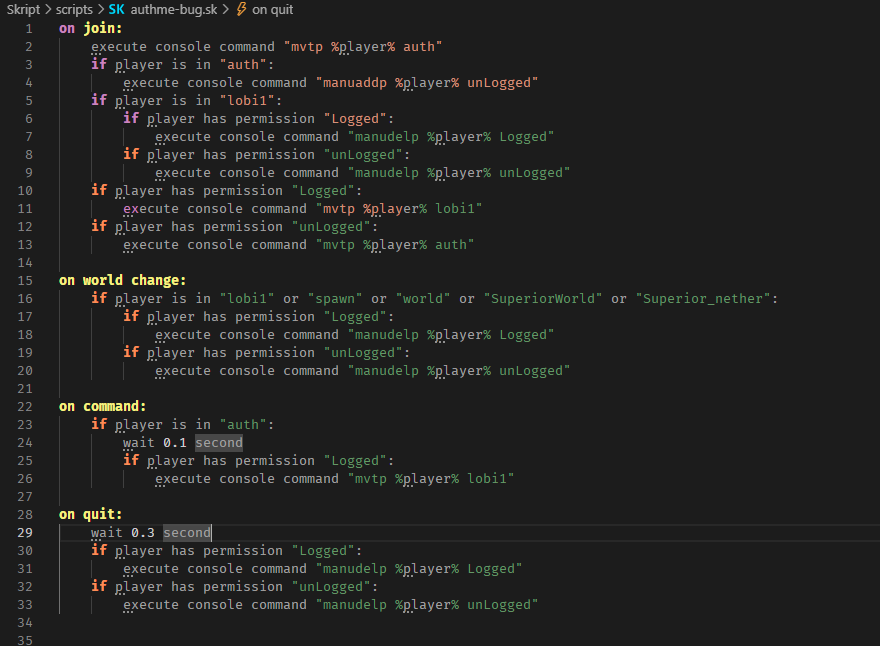Click the "SuperiorWorld" string on line 16
This screenshot has width=880, height=646.
[x=543, y=299]
